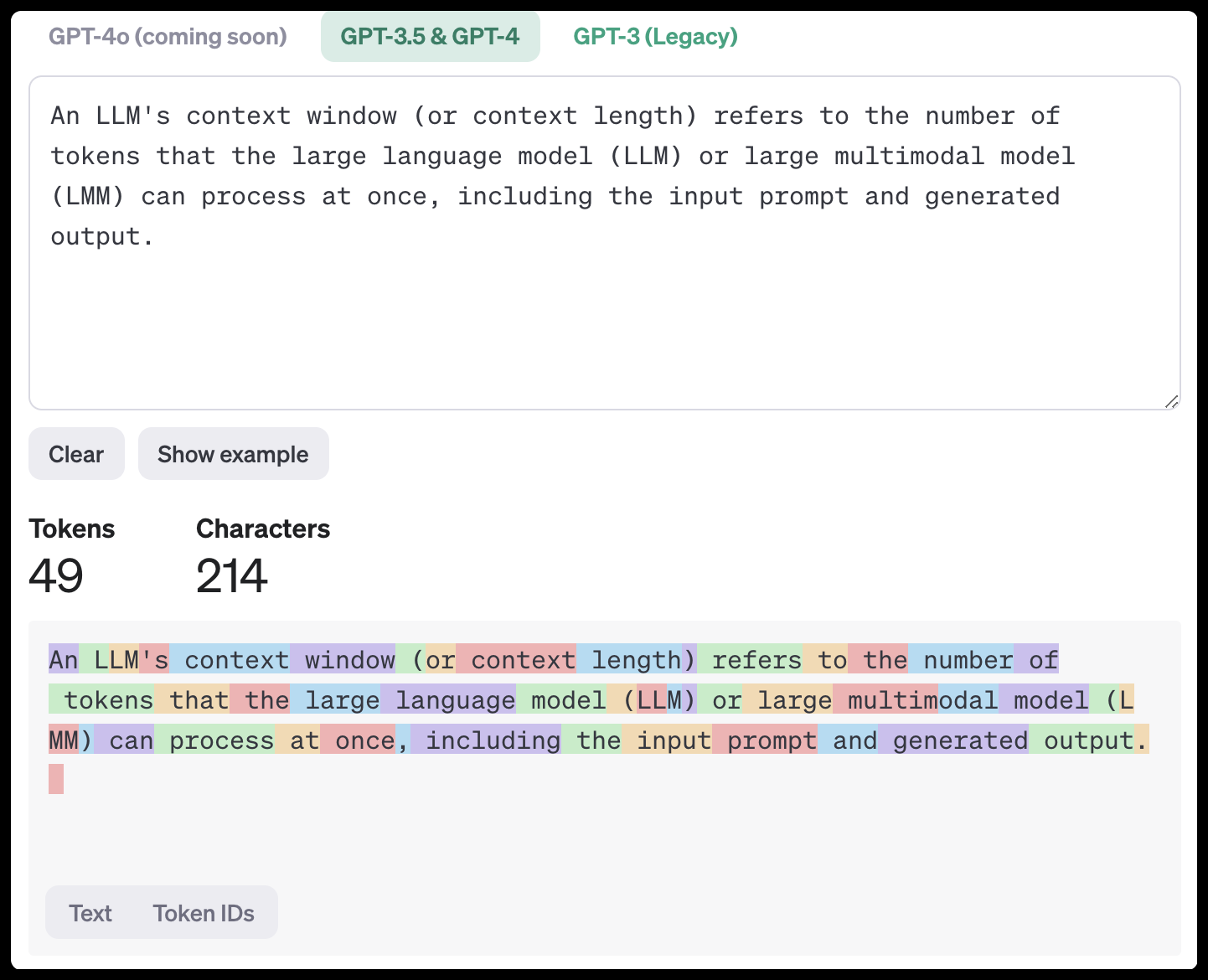Switch output view to Text

pos(90,913)
